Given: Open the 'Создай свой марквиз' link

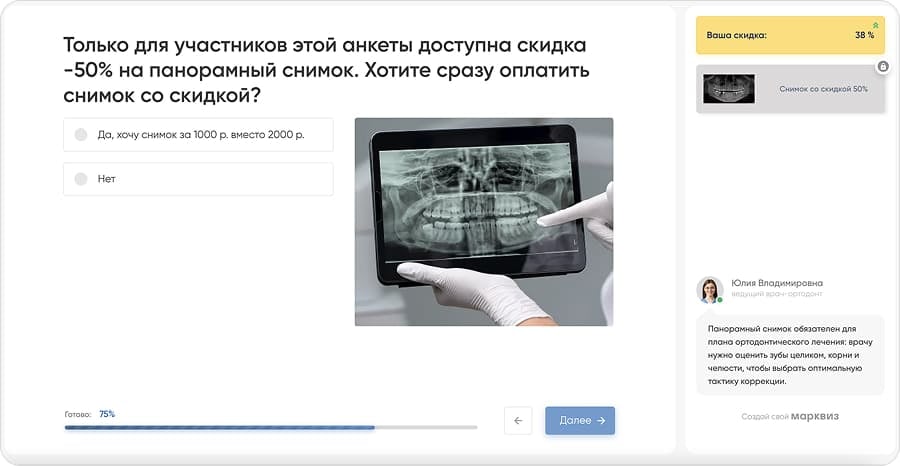Looking at the screenshot, I should (790, 417).
